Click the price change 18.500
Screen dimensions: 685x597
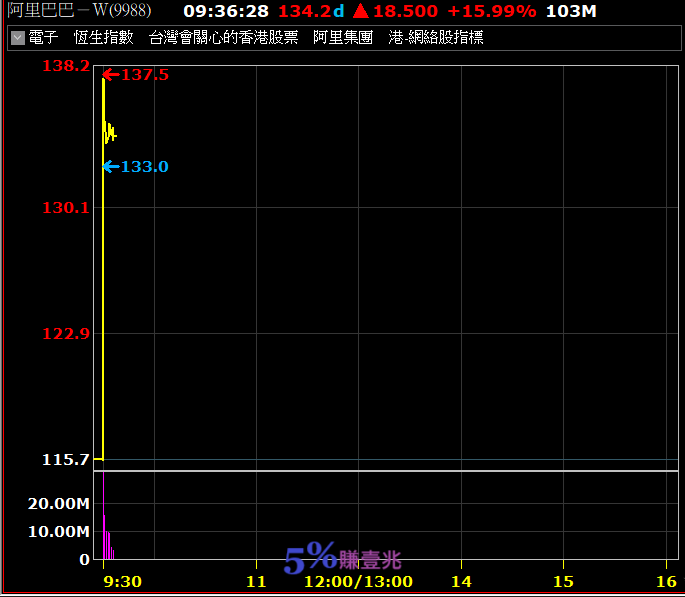[405, 11]
